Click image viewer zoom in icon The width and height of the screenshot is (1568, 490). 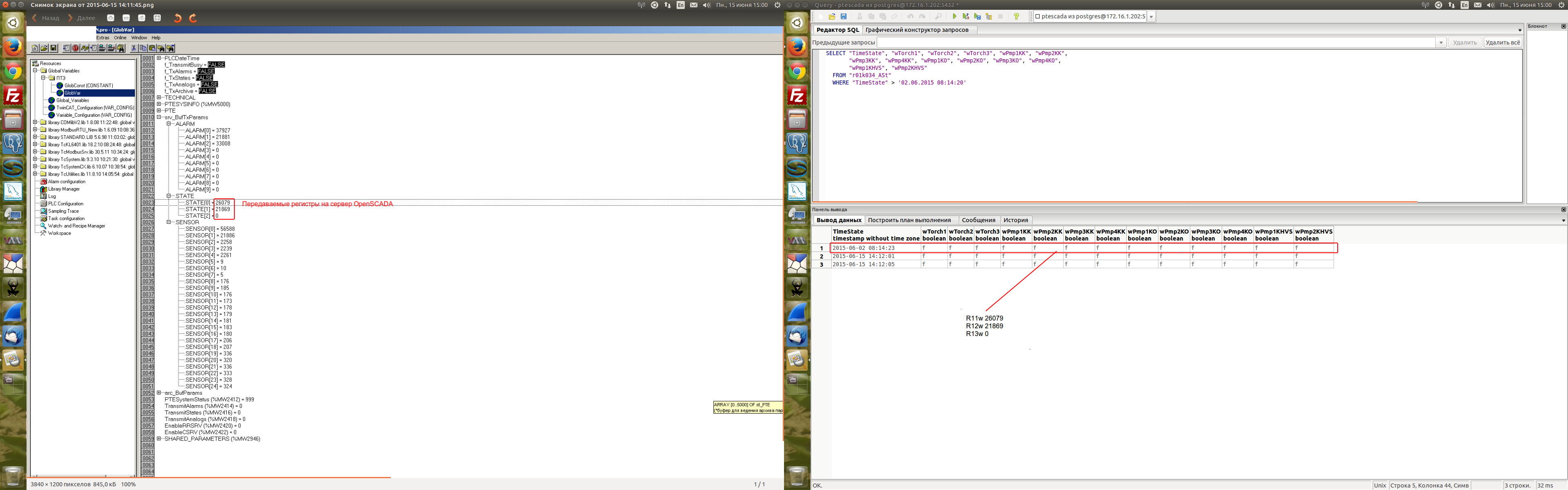pyautogui.click(x=111, y=18)
